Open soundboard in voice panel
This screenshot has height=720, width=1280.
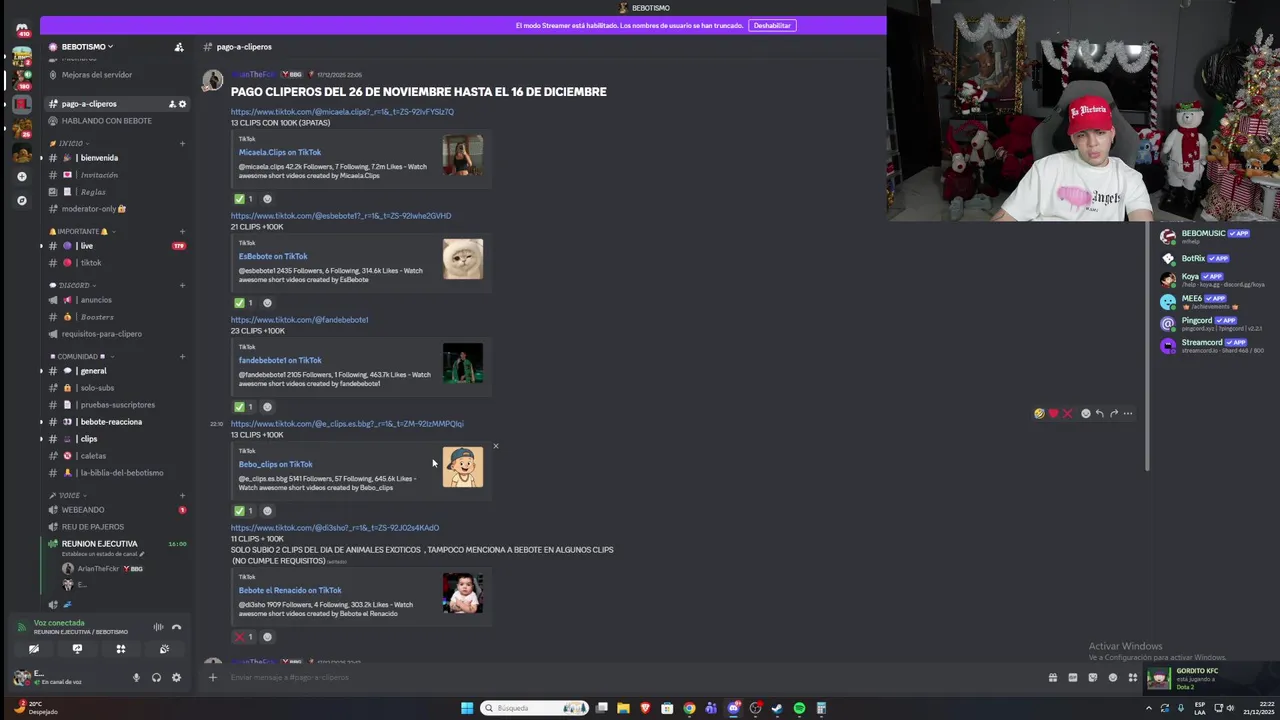point(164,649)
